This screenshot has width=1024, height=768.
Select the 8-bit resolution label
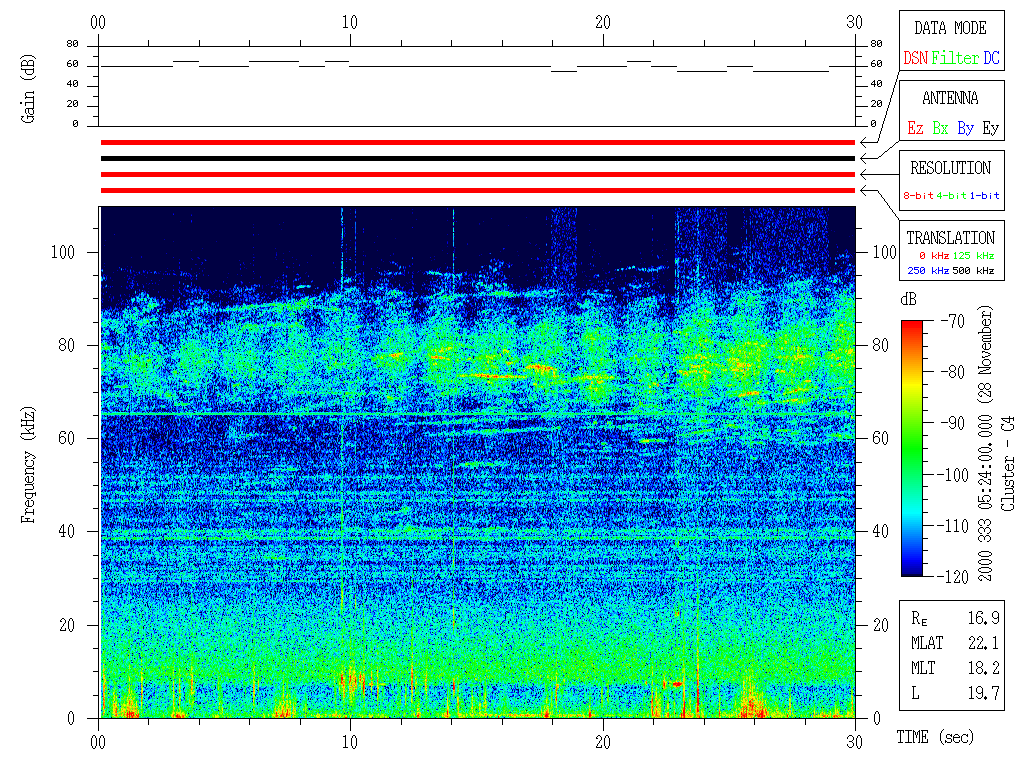[x=919, y=196]
